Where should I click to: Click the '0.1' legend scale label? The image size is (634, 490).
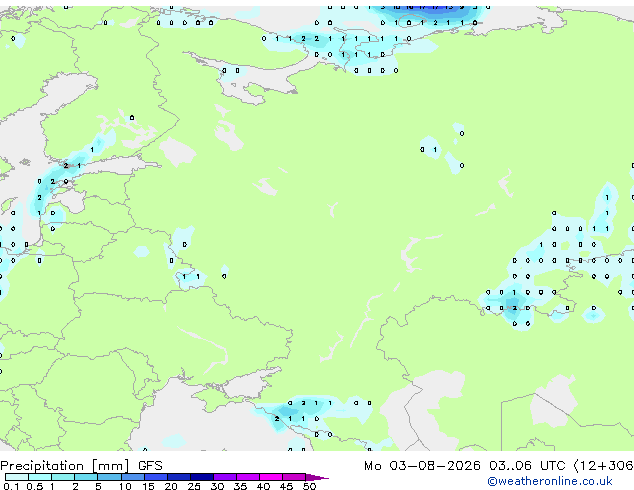point(11,486)
